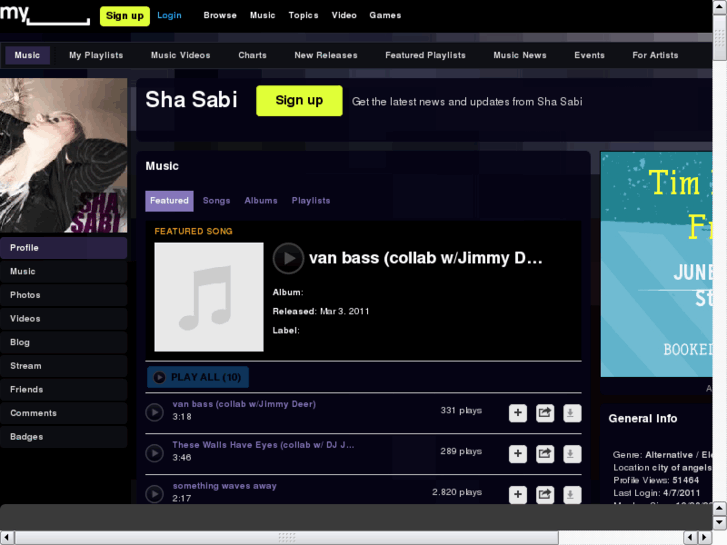Download the van bass 331 plays track
Image resolution: width=727 pixels, height=545 pixels.
point(572,413)
